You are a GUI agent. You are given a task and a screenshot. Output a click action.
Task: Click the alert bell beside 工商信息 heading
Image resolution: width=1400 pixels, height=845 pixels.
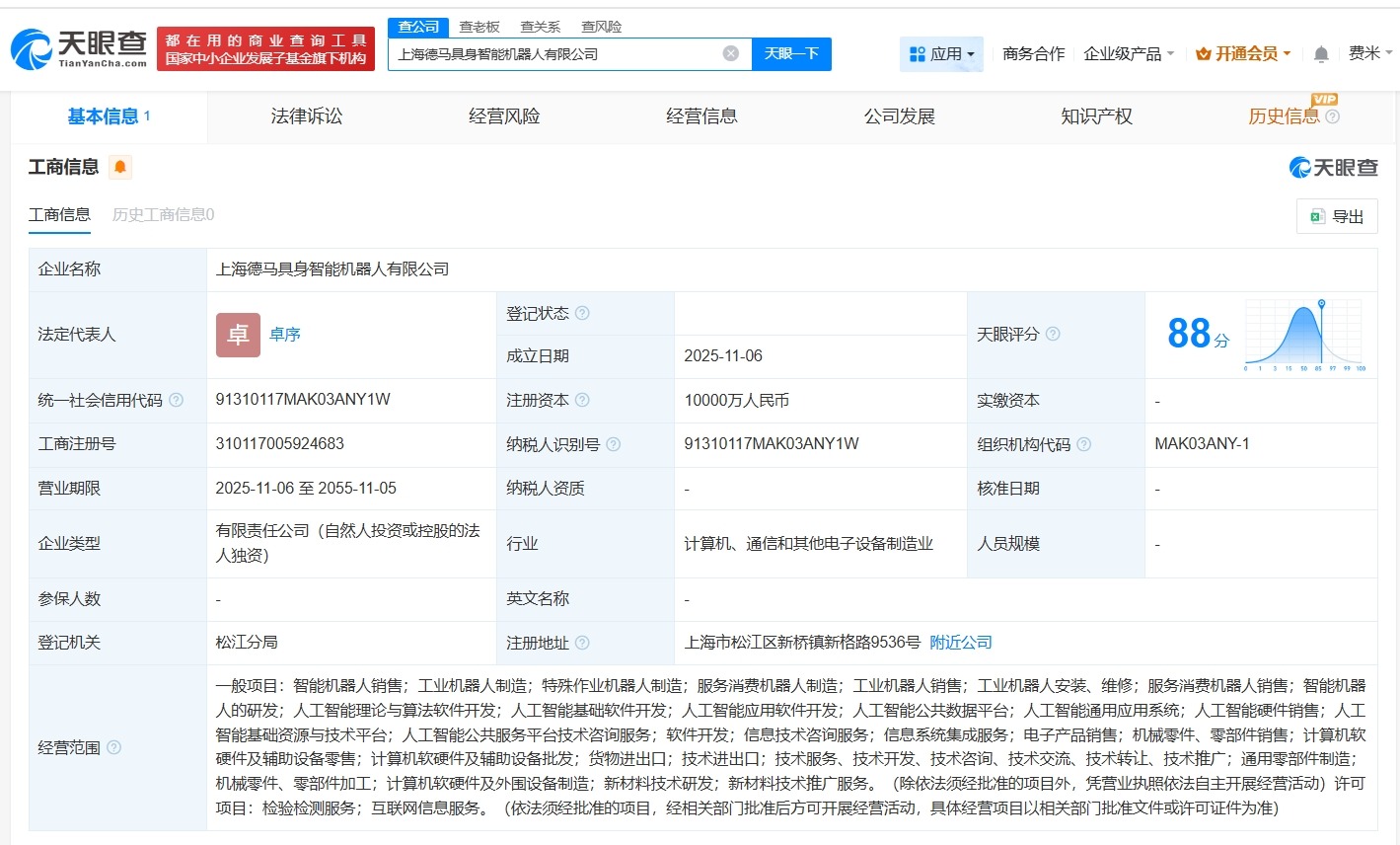coord(119,167)
